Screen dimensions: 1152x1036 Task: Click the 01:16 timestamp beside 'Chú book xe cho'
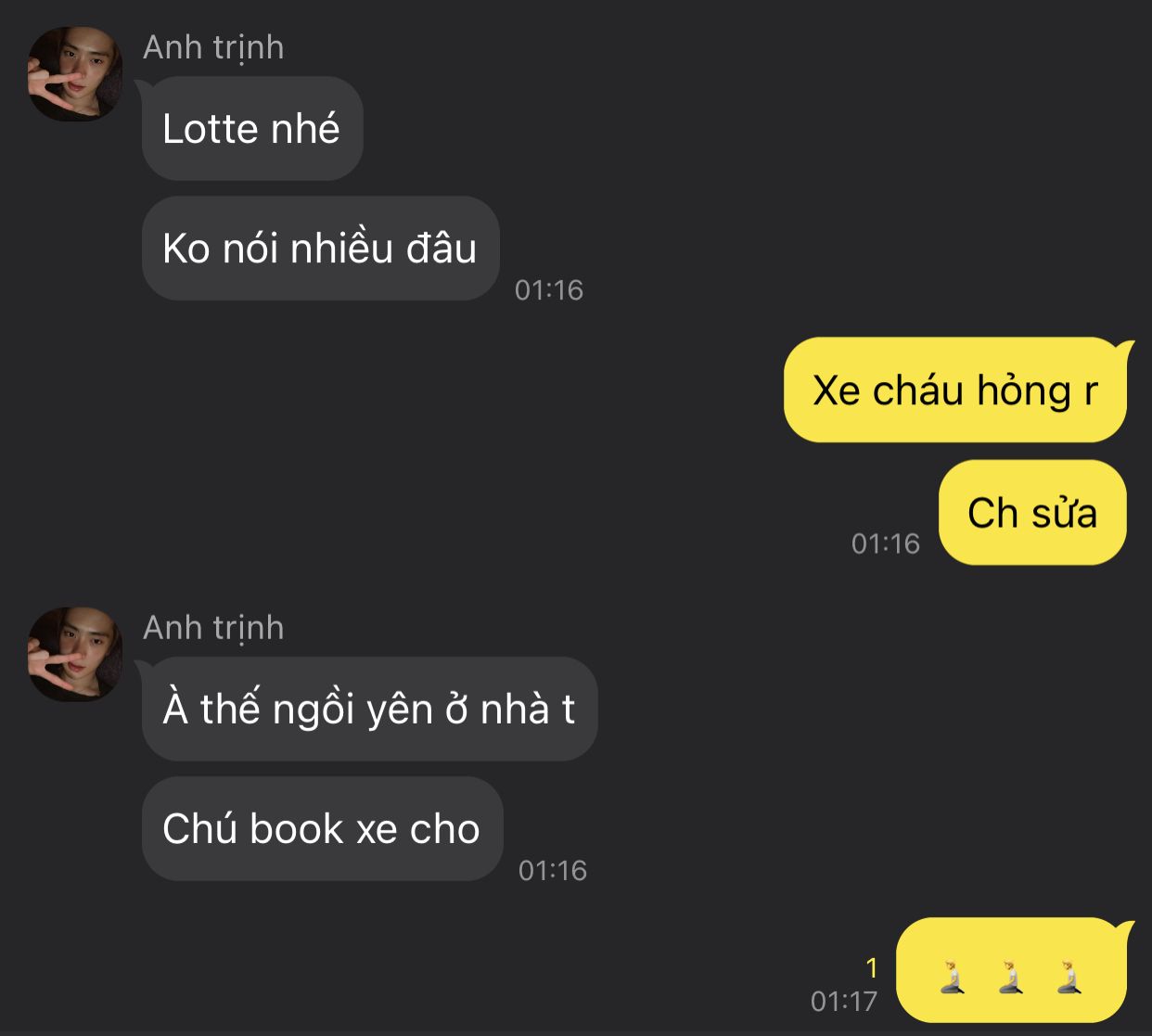553,871
